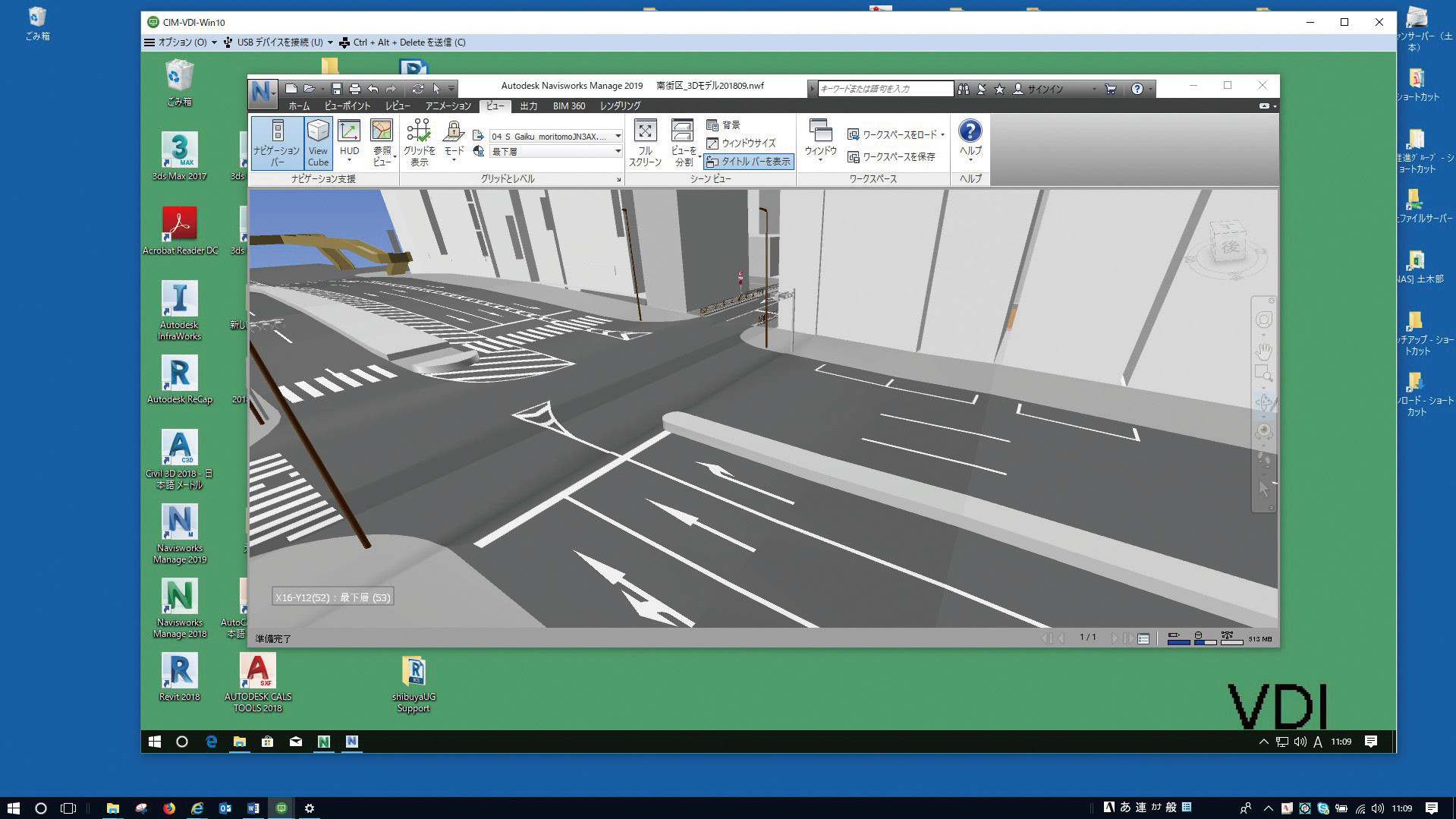
Task: Switch to the ホーム ribbon tab
Action: tap(299, 106)
